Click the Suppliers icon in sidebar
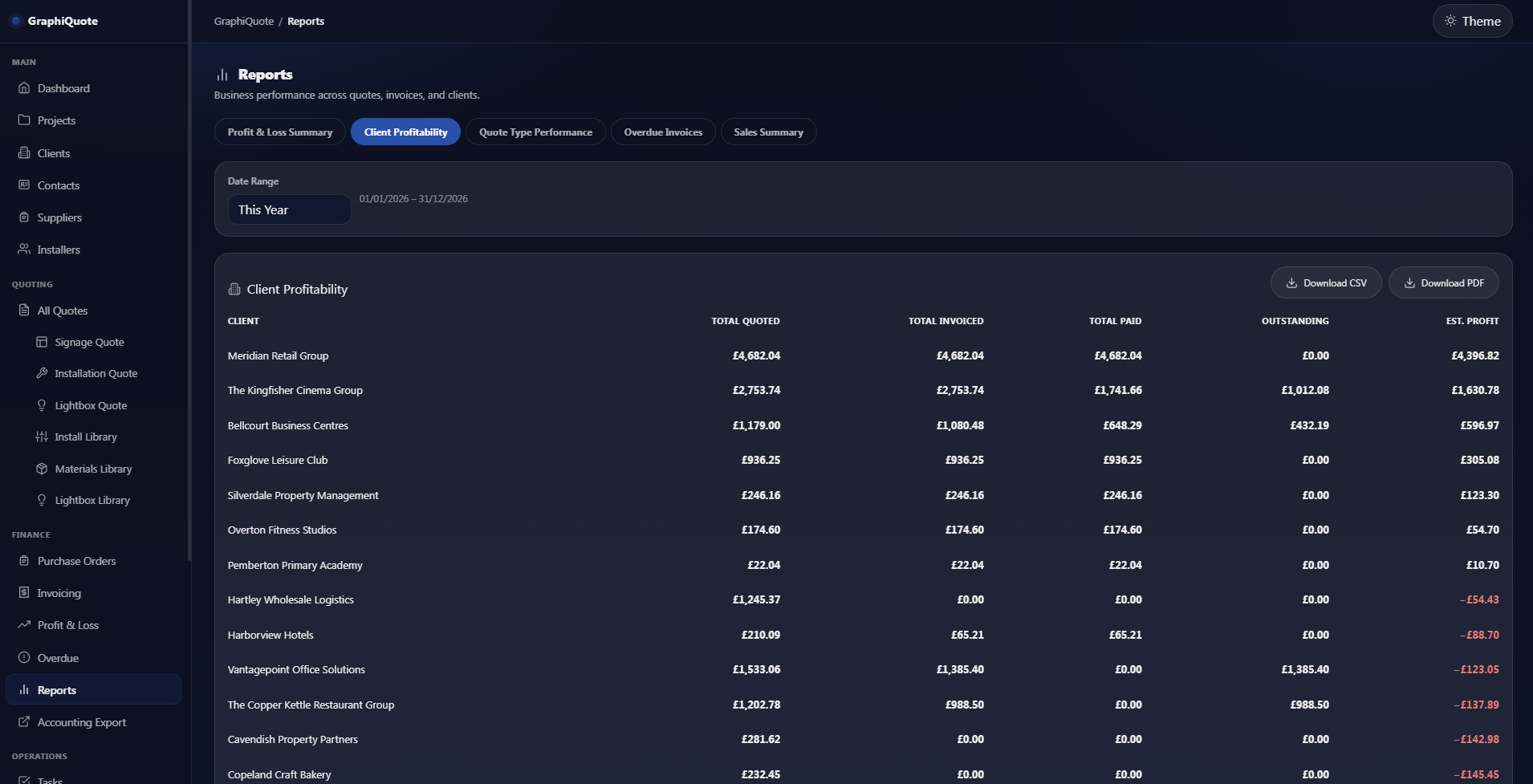 pos(24,217)
